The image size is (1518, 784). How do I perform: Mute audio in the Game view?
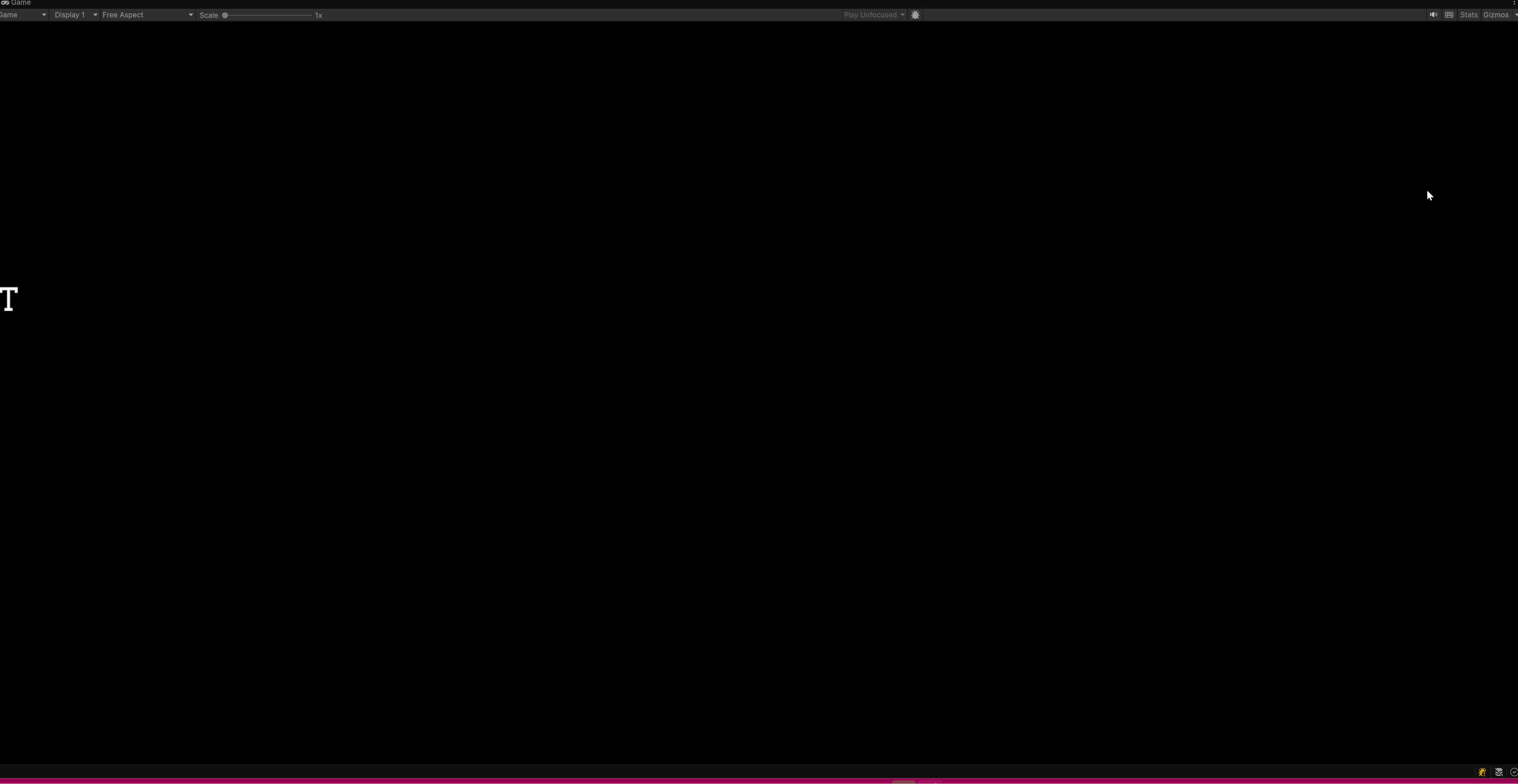[1433, 15]
